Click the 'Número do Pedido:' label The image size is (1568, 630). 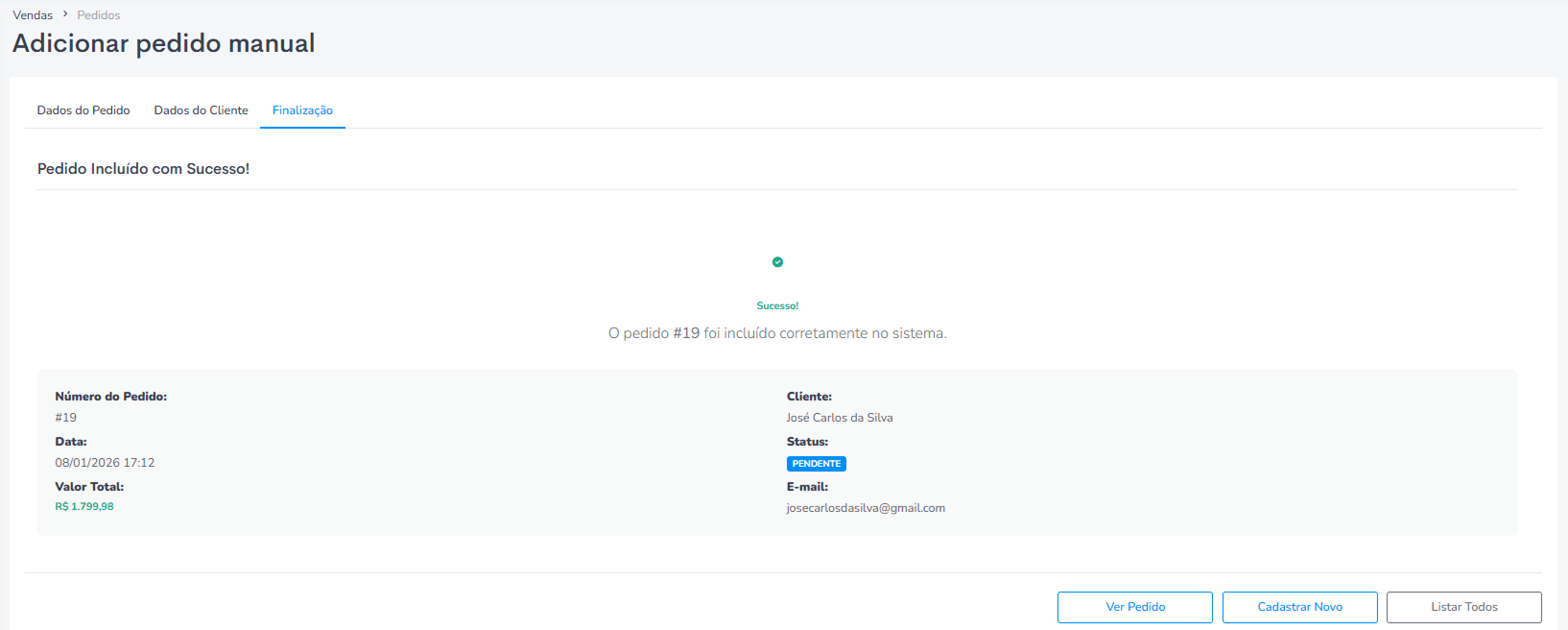point(111,397)
